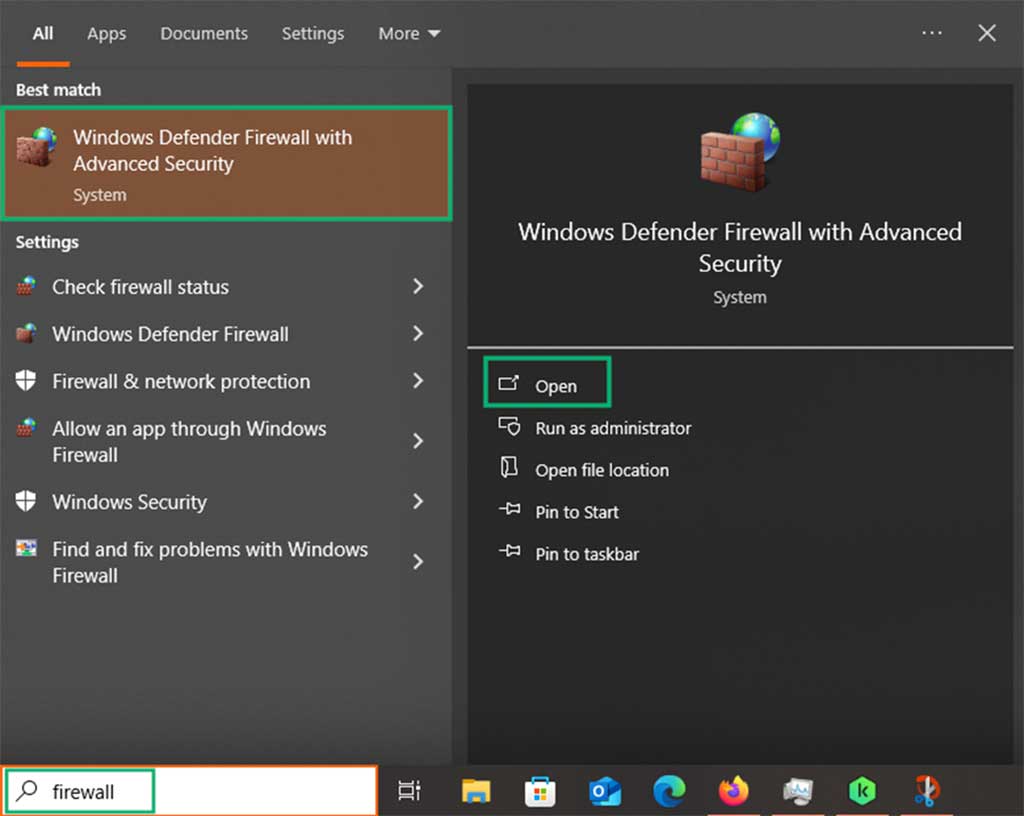Click the pin icon next to Pin to taskbar
The image size is (1024, 816).
pyautogui.click(x=510, y=554)
